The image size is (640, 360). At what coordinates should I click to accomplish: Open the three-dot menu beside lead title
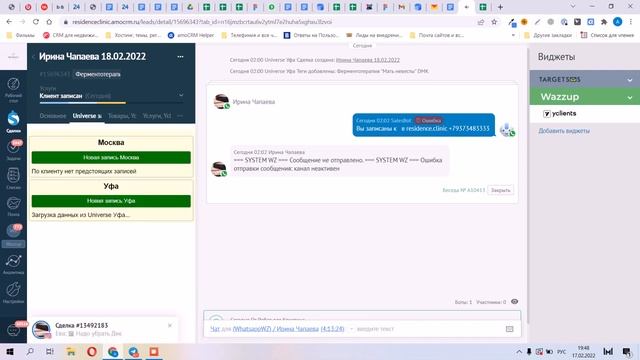(x=180, y=57)
